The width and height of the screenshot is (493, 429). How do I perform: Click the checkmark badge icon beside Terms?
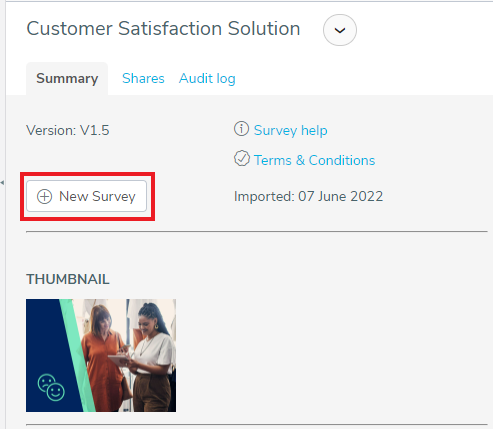point(242,158)
